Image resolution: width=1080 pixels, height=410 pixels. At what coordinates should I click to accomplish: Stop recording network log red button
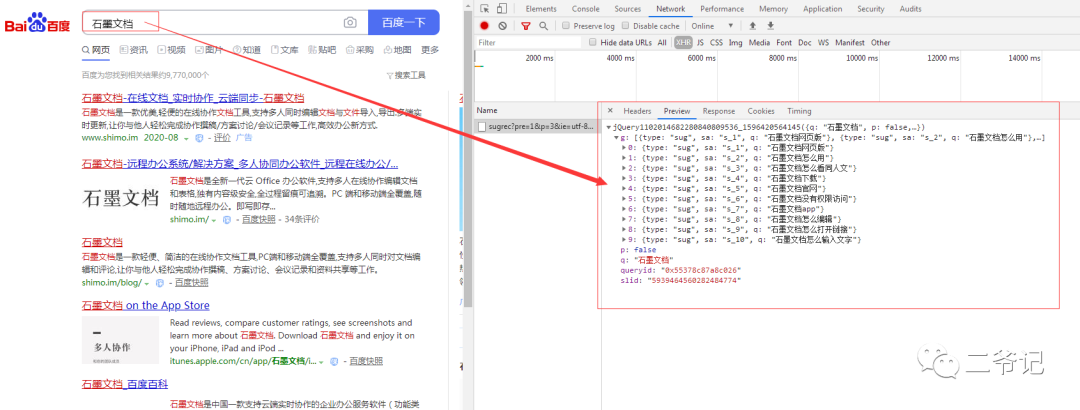pos(484,25)
